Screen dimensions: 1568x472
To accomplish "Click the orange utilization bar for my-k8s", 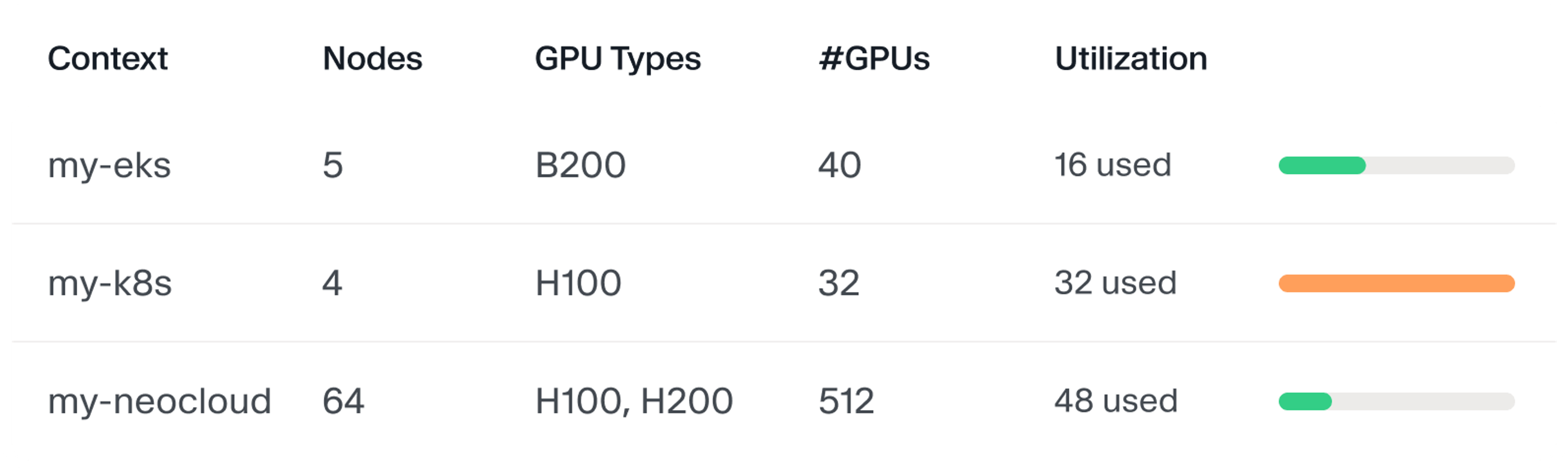I will coord(1396,284).
